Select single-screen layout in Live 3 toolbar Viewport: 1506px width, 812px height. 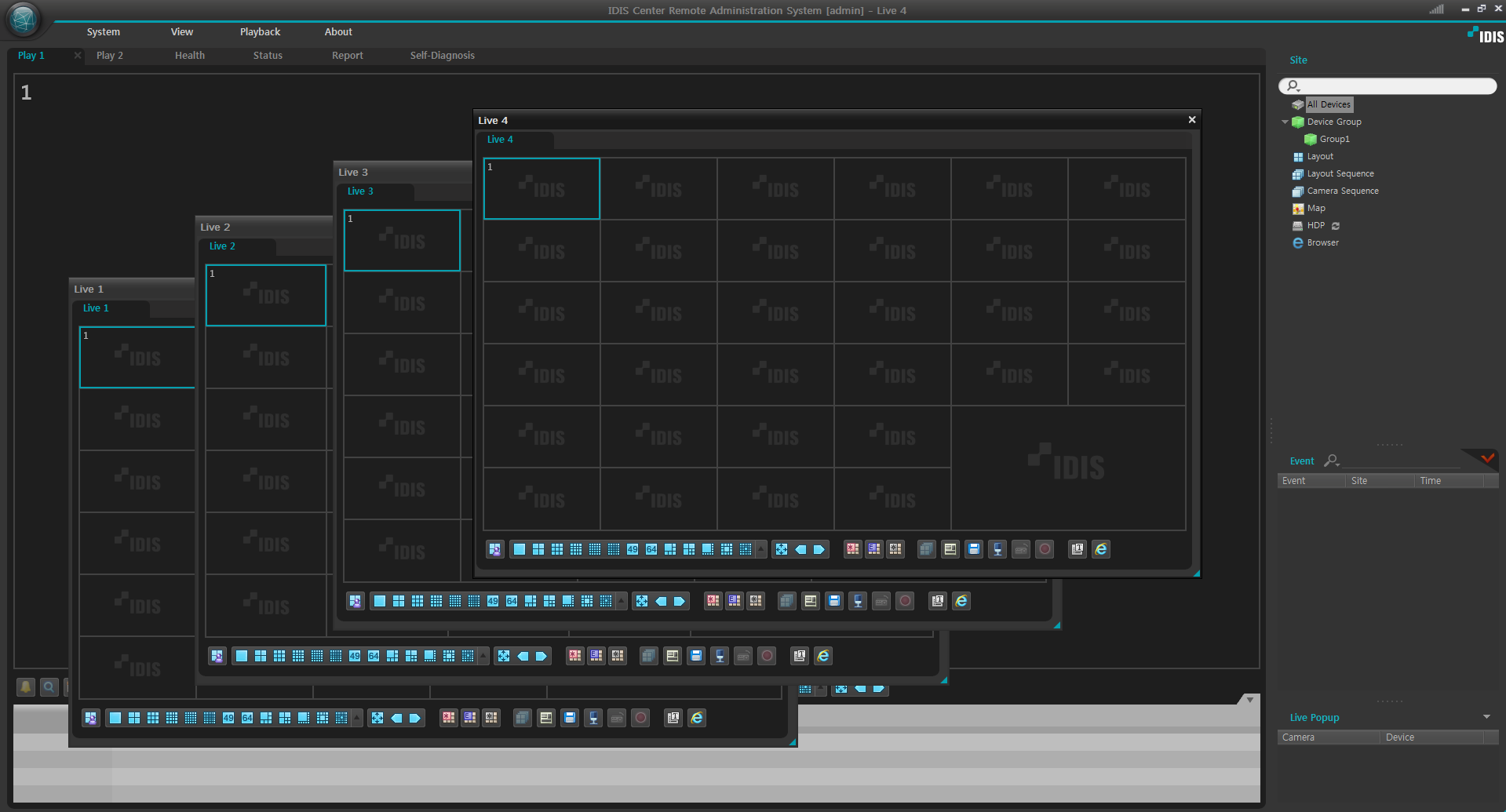(380, 601)
